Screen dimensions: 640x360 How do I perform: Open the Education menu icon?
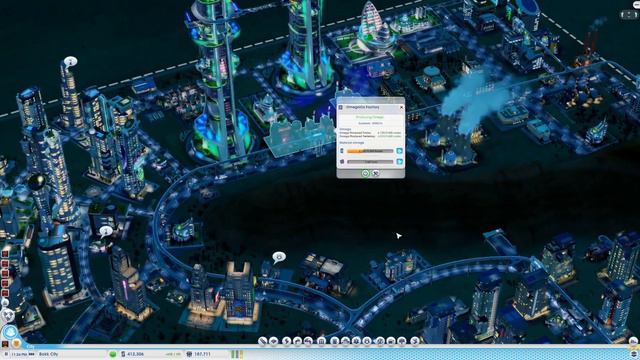380,342
